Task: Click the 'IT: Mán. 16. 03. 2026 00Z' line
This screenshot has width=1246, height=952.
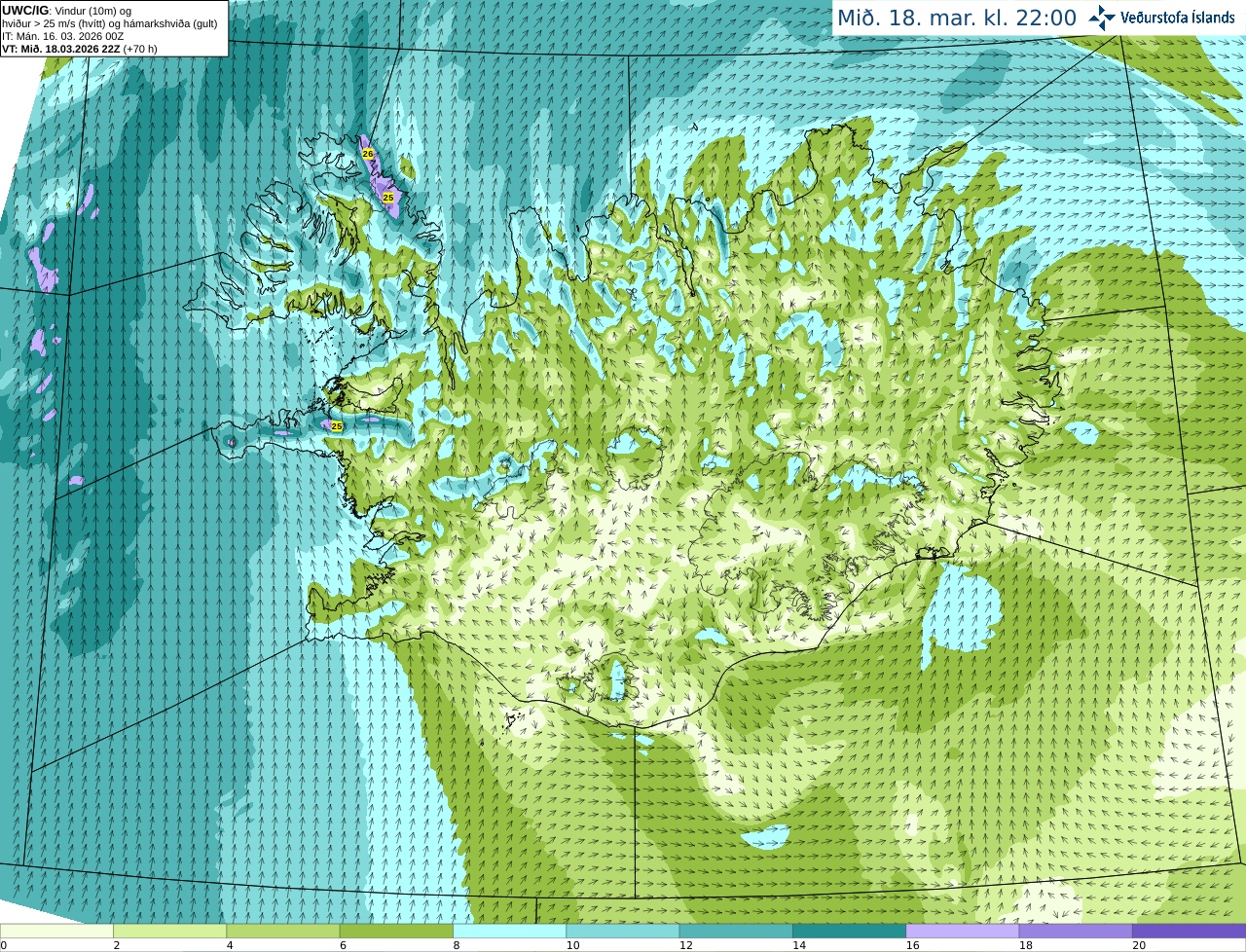Action: (62, 36)
